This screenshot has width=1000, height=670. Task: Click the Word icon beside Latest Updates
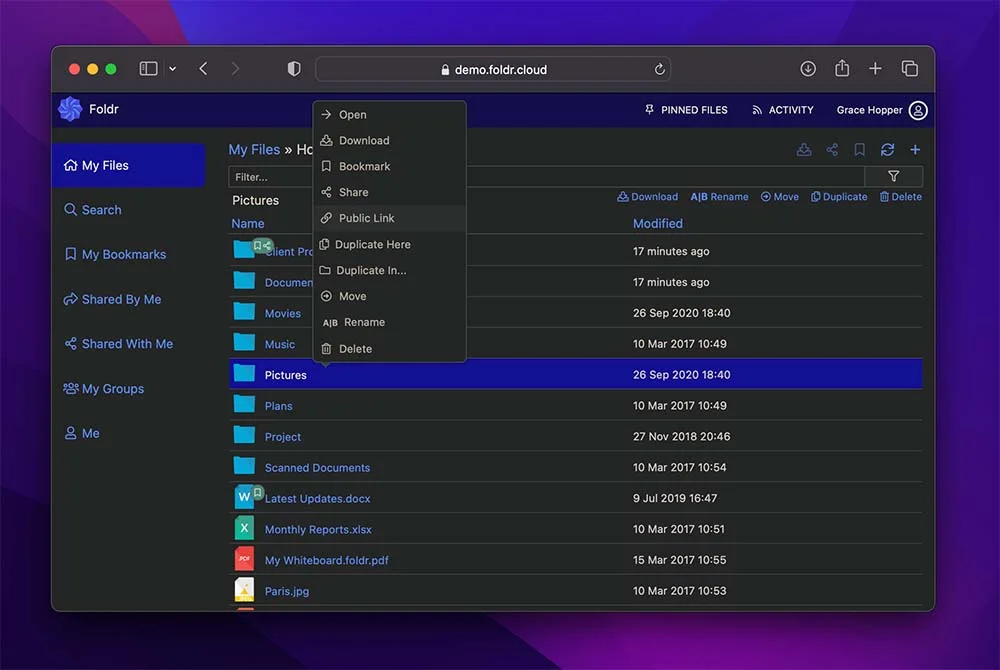point(244,497)
